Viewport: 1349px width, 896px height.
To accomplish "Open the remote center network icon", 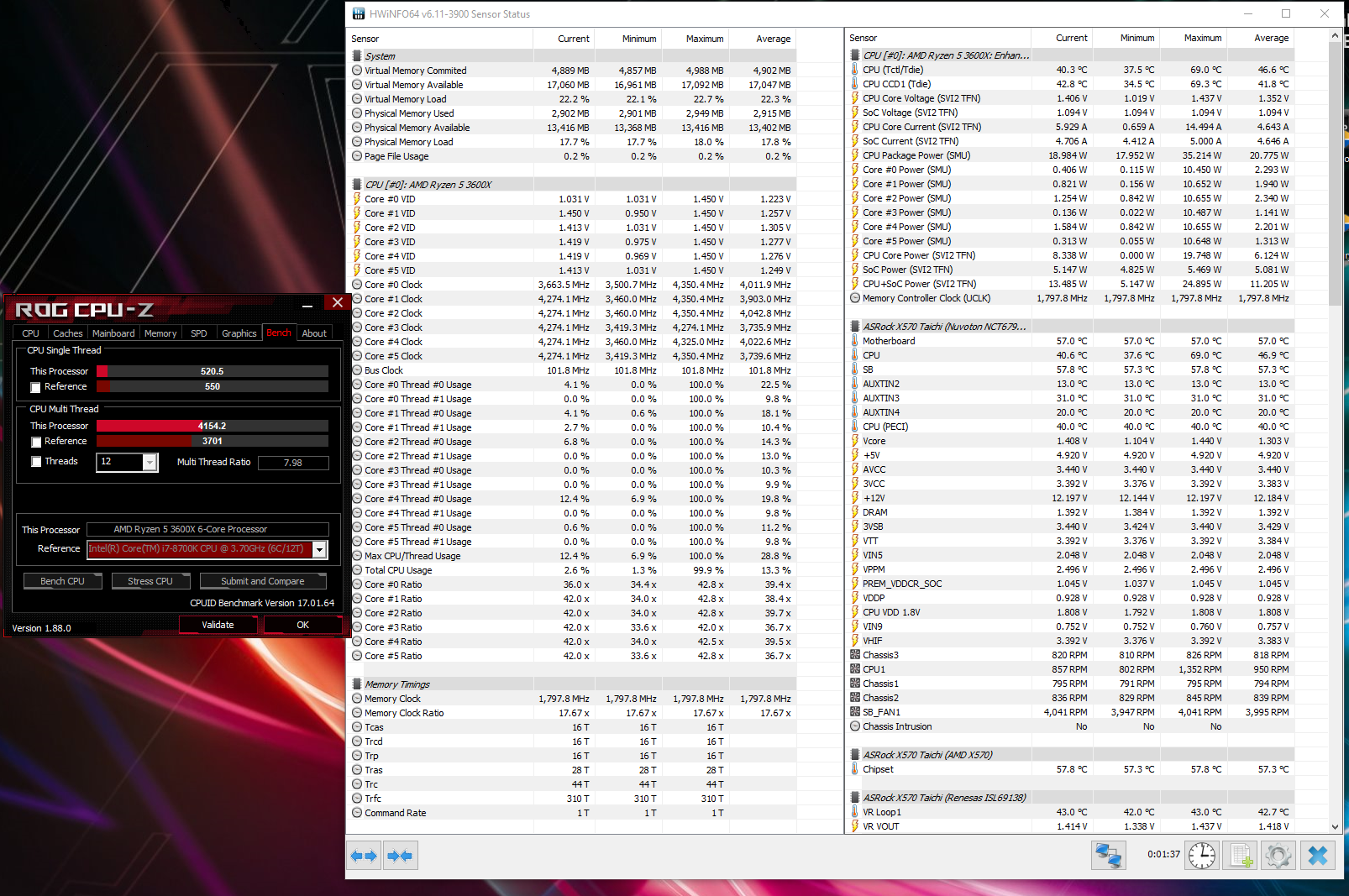I will pyautogui.click(x=1109, y=856).
